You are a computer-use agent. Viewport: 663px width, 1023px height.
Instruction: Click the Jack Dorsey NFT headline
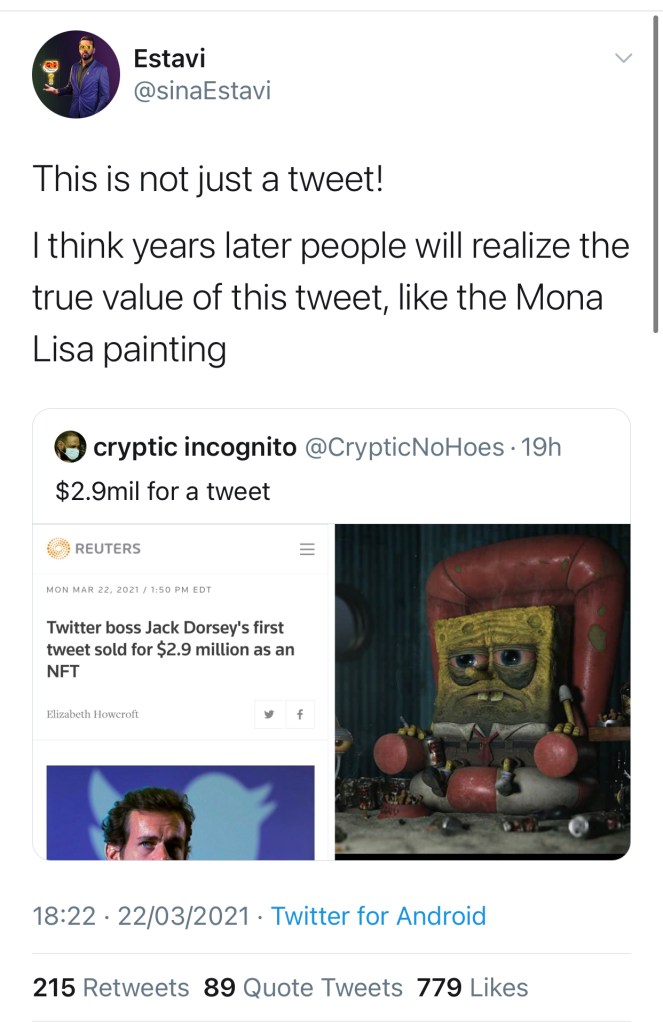point(171,650)
